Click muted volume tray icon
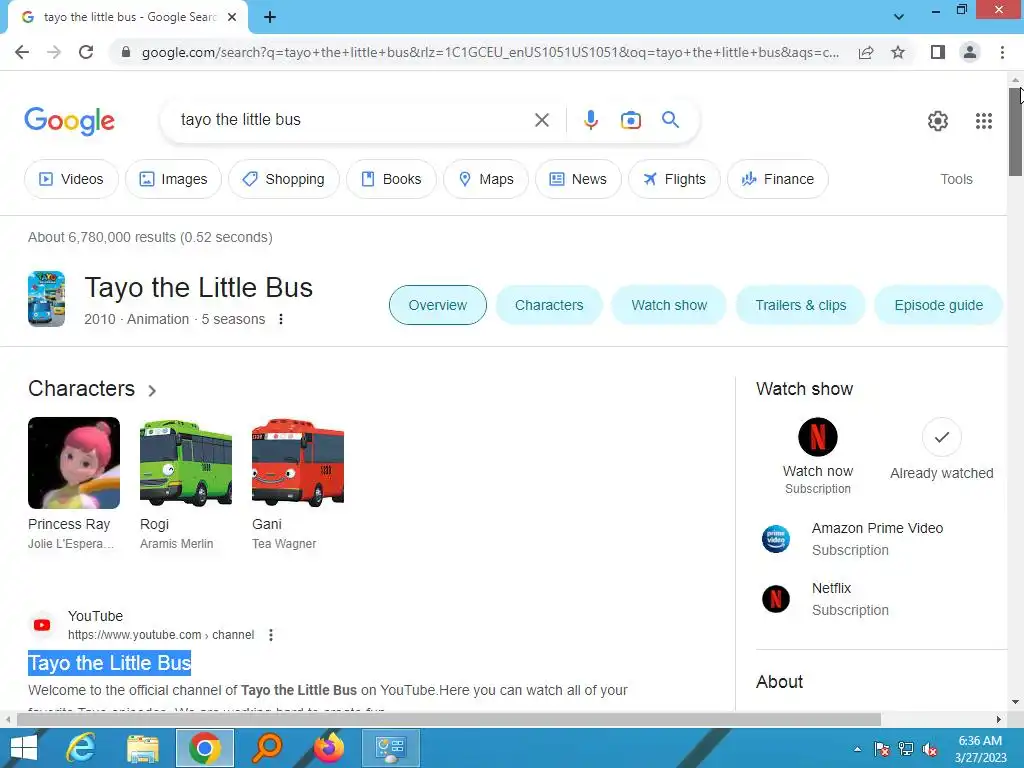This screenshot has height=768, width=1024. click(931, 749)
